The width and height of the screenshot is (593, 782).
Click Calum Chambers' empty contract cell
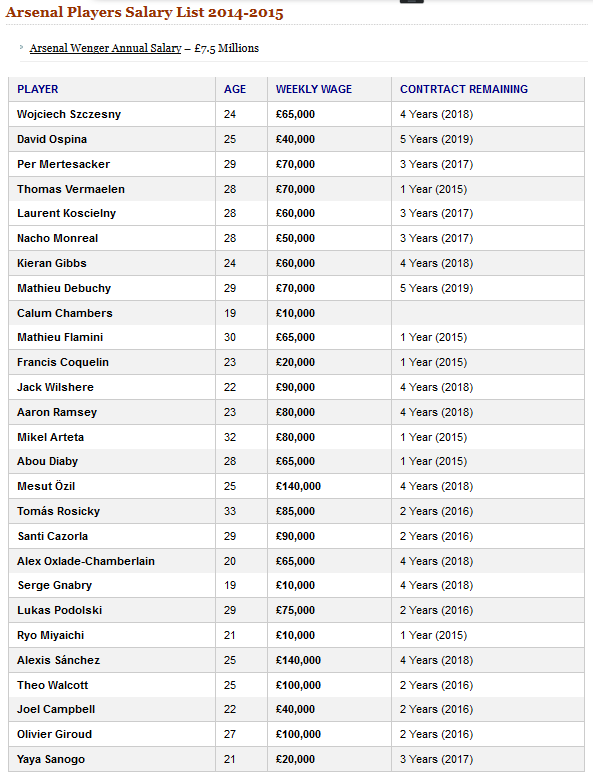point(488,313)
